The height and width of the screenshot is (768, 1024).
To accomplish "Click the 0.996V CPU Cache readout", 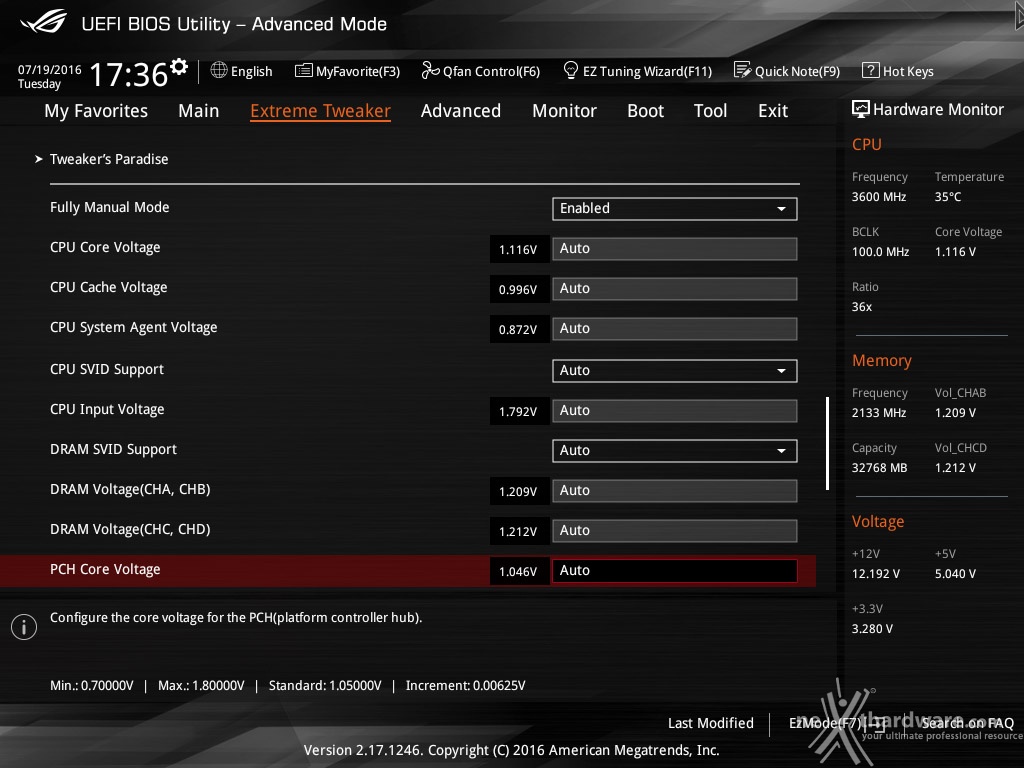I will [x=519, y=289].
